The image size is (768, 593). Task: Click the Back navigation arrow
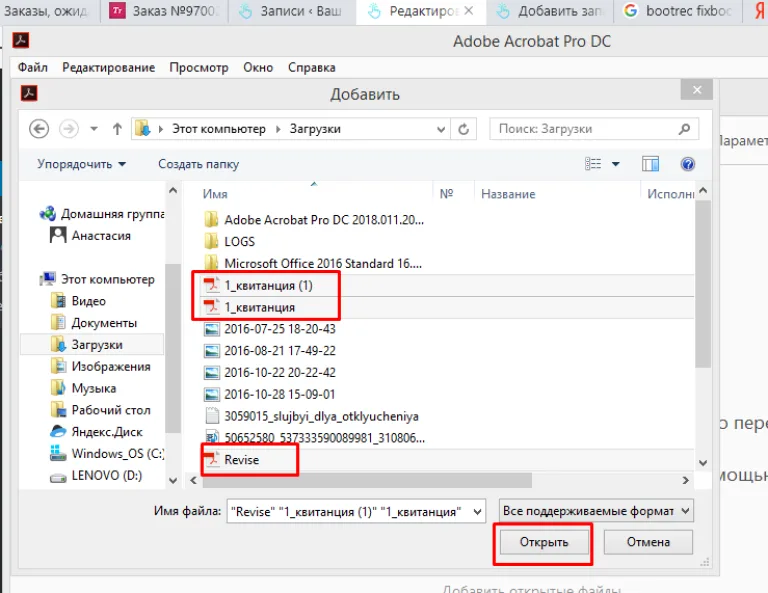(39, 129)
